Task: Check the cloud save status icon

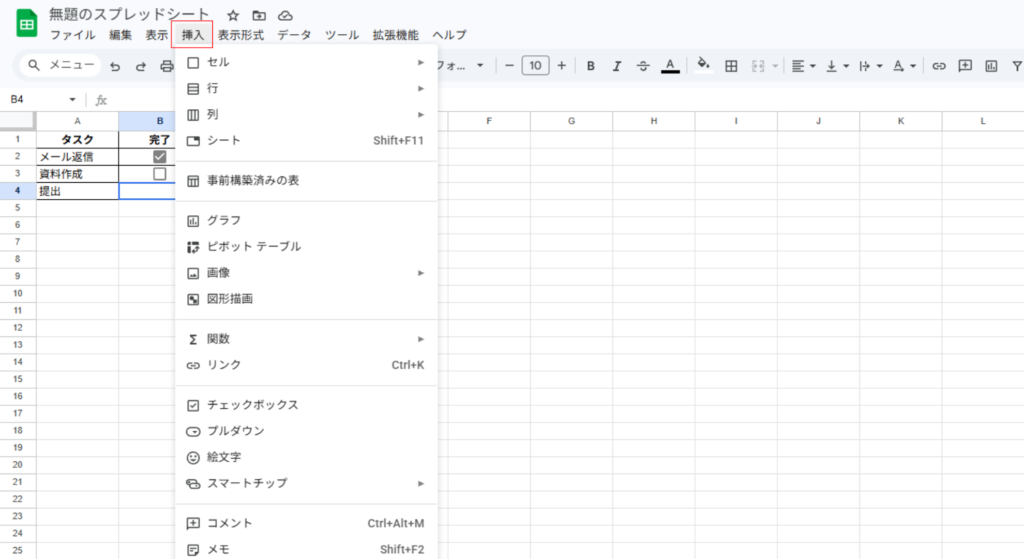Action: tap(285, 16)
